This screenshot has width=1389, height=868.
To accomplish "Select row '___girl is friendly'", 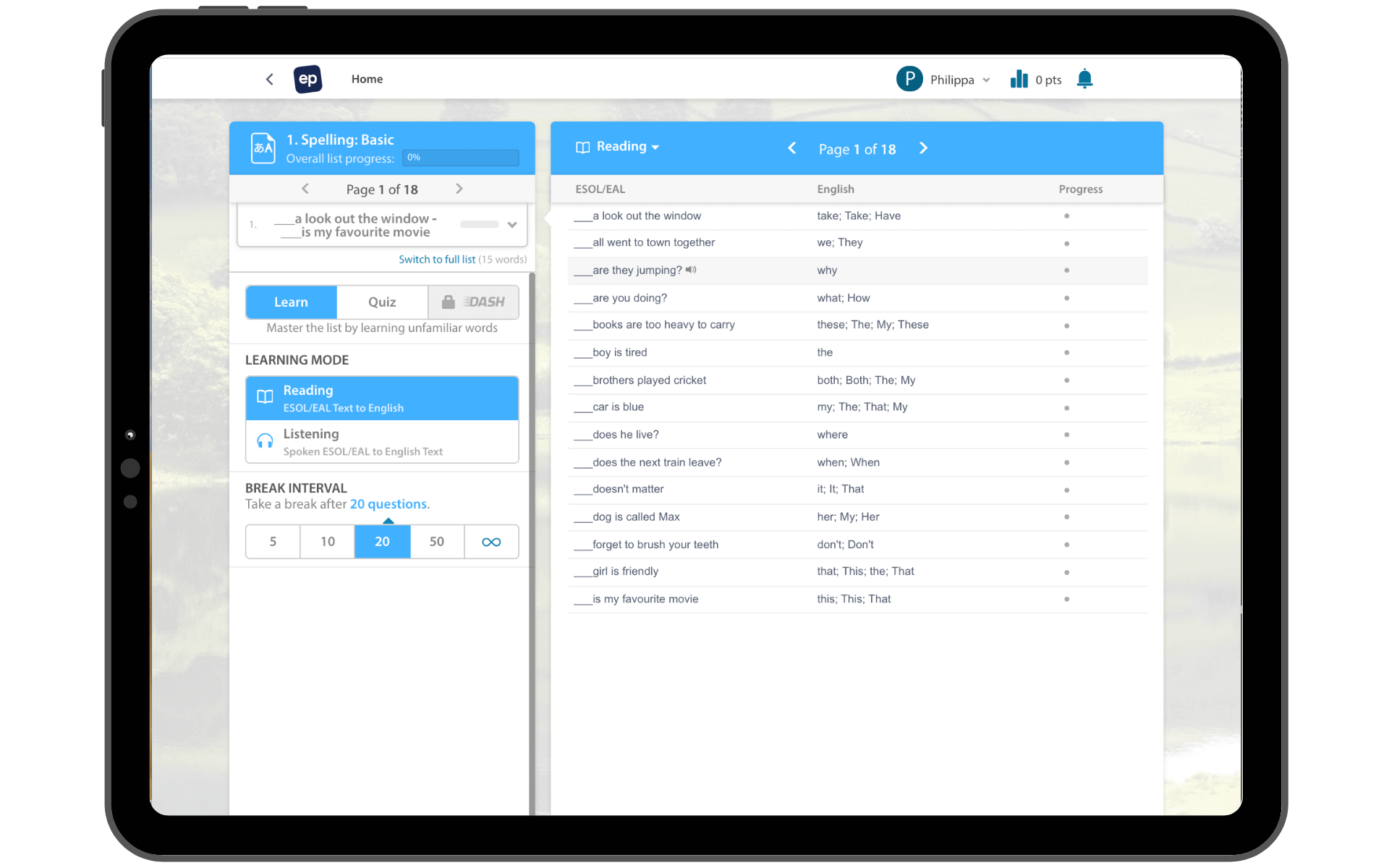I will (858, 571).
